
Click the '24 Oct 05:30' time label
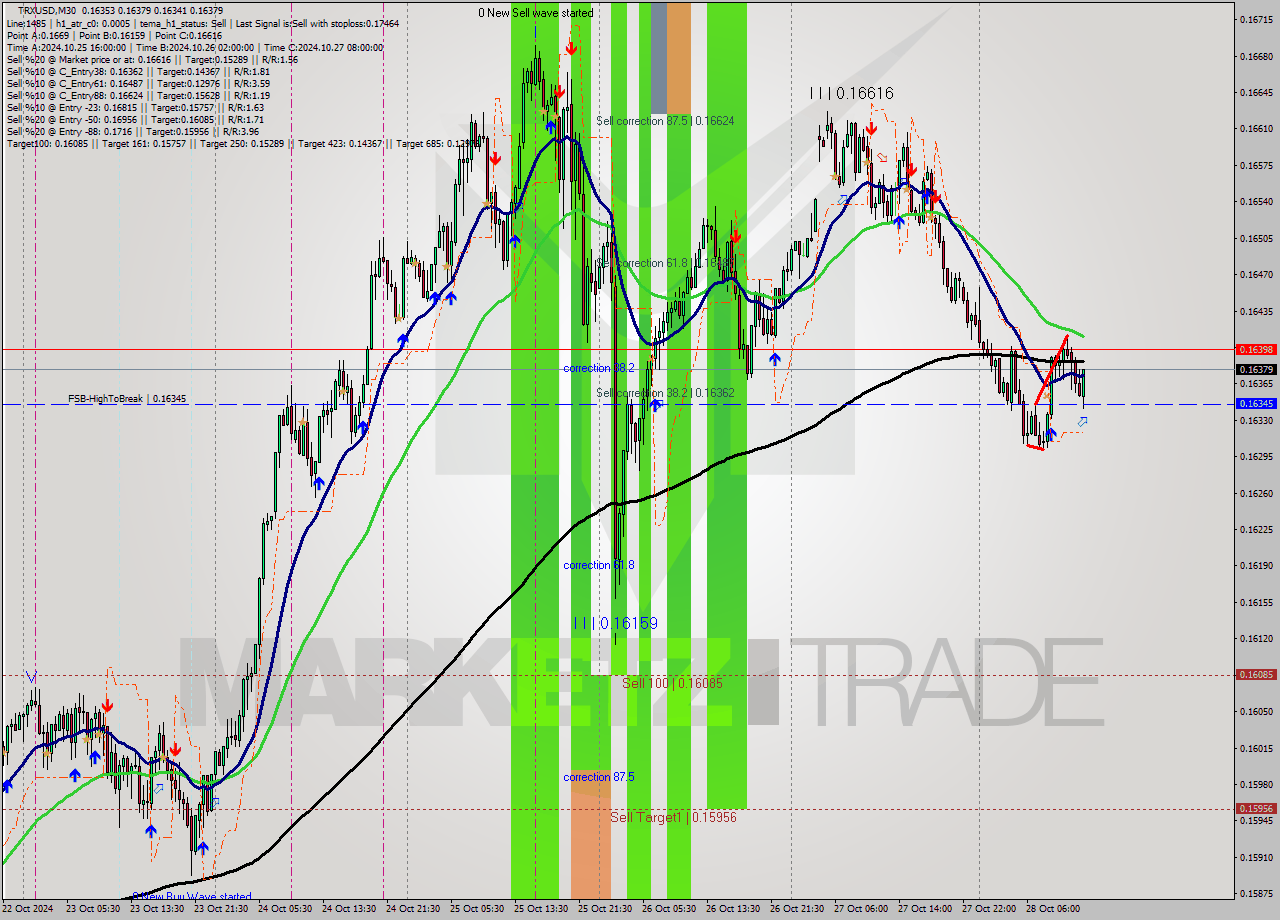click(x=285, y=909)
